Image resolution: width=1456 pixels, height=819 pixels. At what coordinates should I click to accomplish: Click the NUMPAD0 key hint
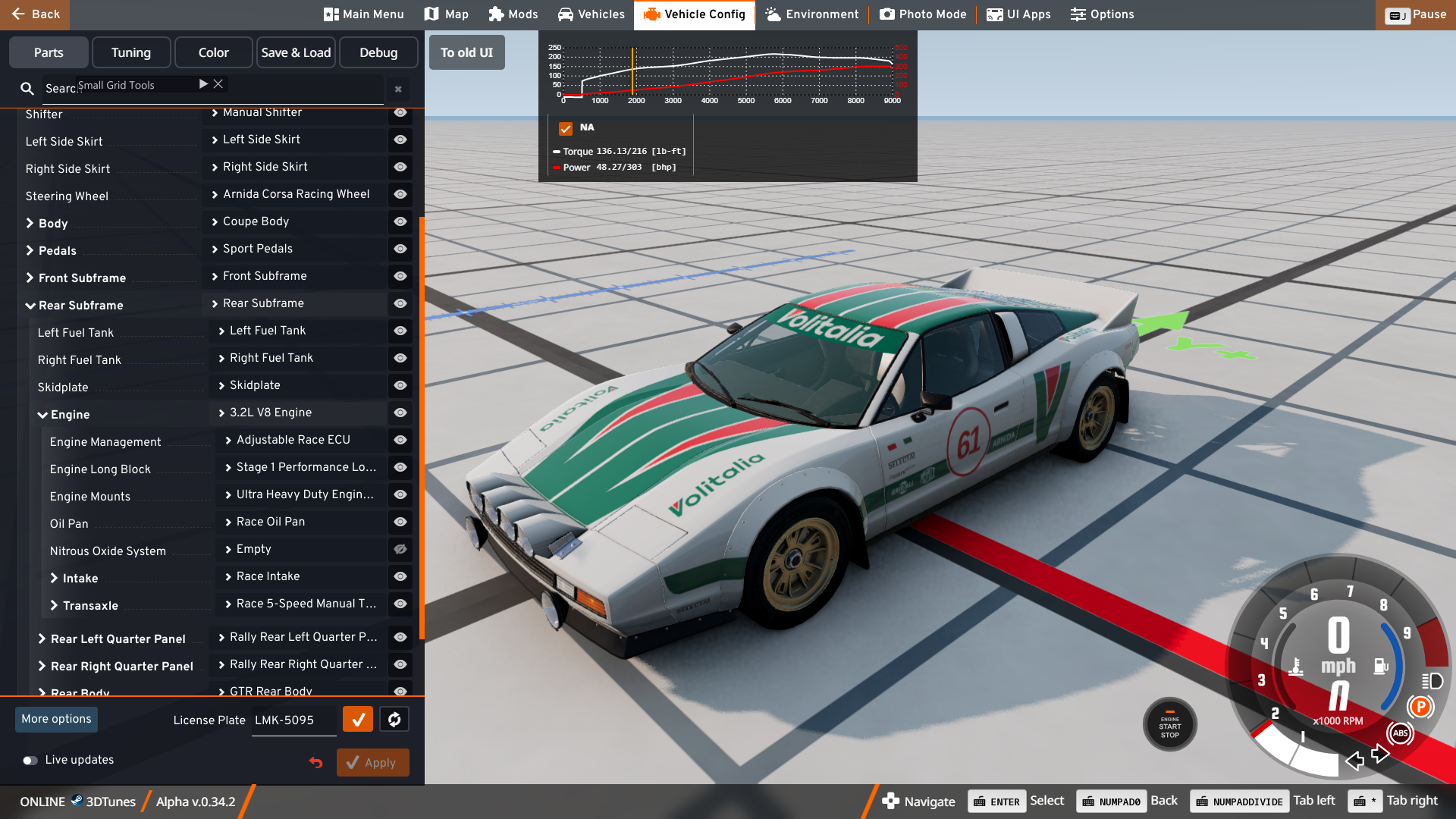tap(1111, 802)
